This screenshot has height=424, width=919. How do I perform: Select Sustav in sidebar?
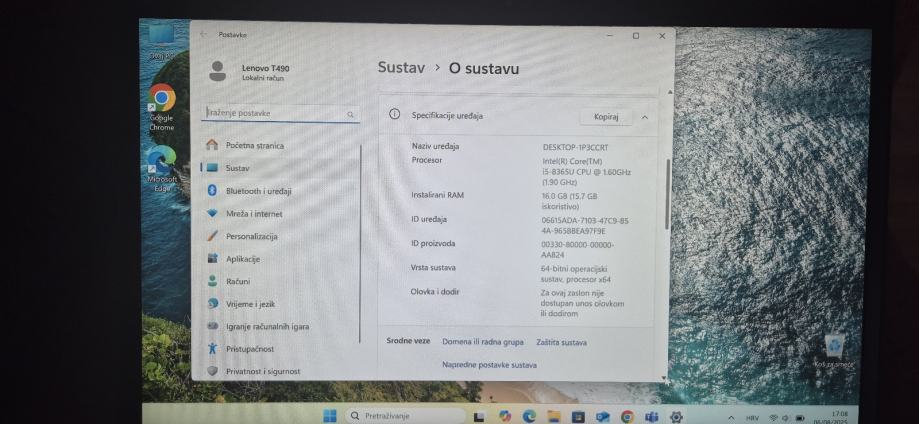tap(279, 168)
